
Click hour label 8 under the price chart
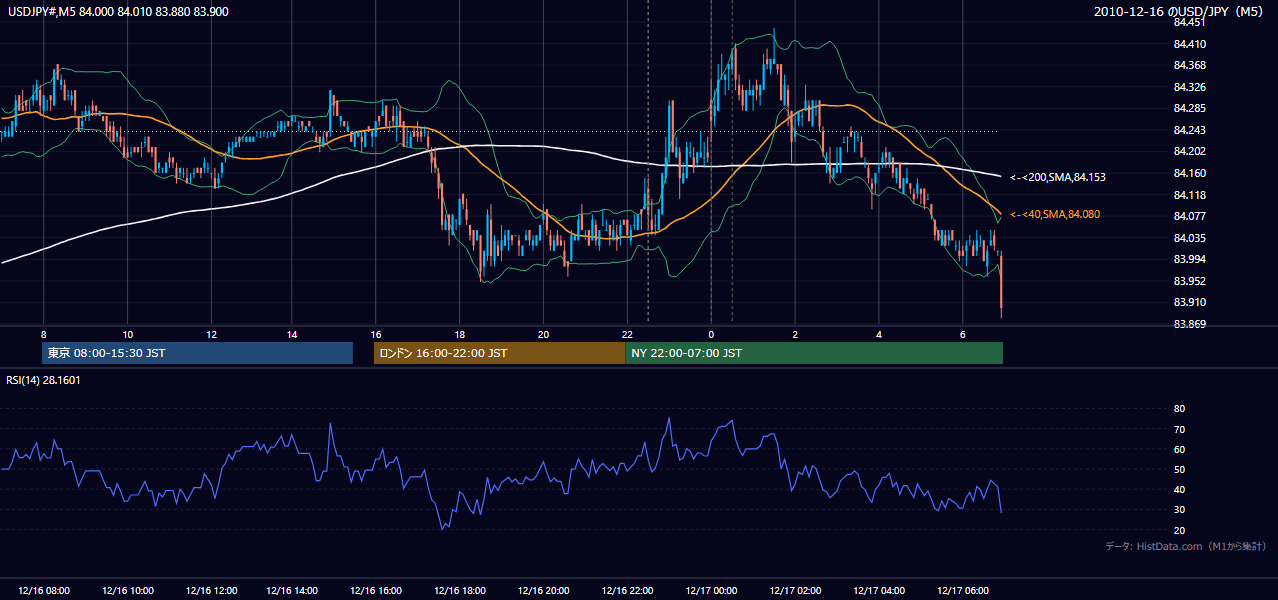click(x=43, y=333)
